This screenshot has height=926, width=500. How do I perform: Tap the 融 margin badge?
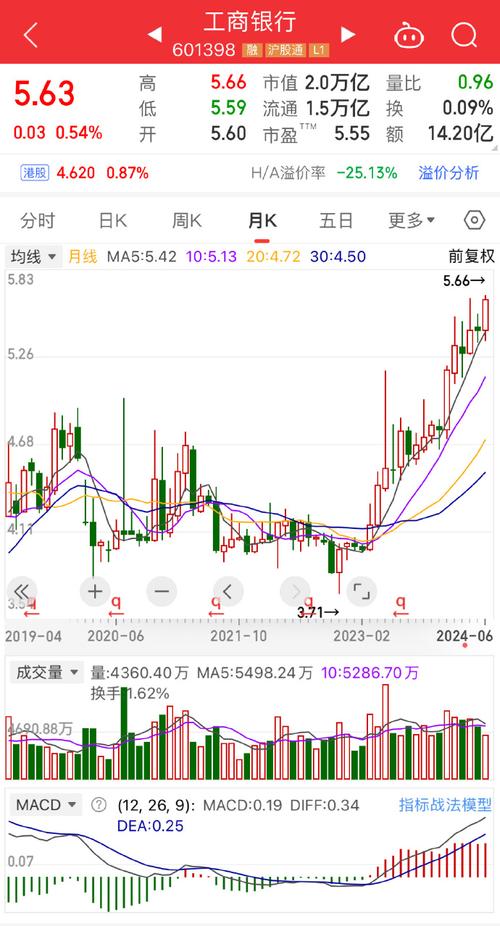click(252, 50)
